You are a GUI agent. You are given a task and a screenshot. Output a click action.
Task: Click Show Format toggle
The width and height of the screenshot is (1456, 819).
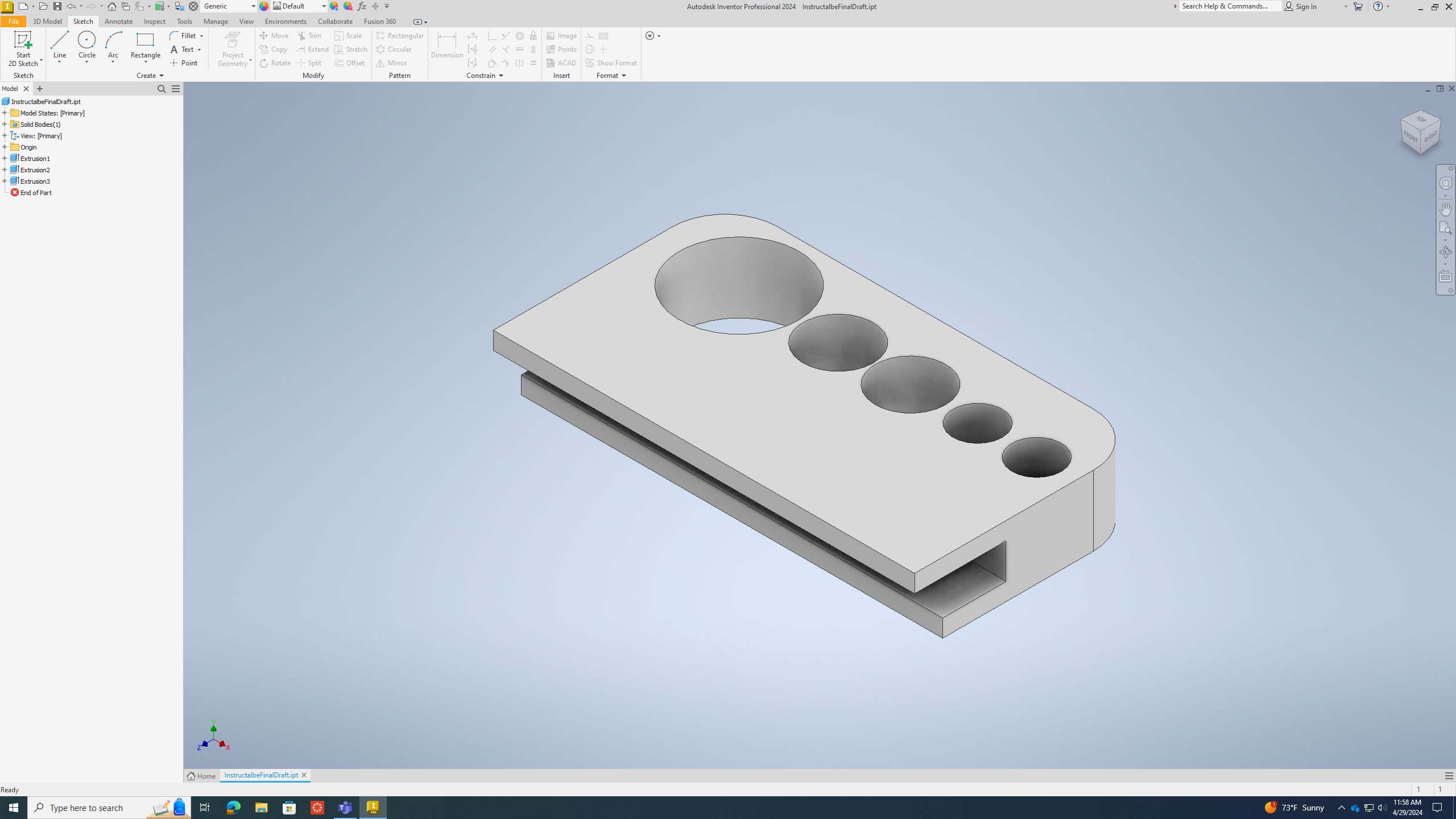coord(611,63)
